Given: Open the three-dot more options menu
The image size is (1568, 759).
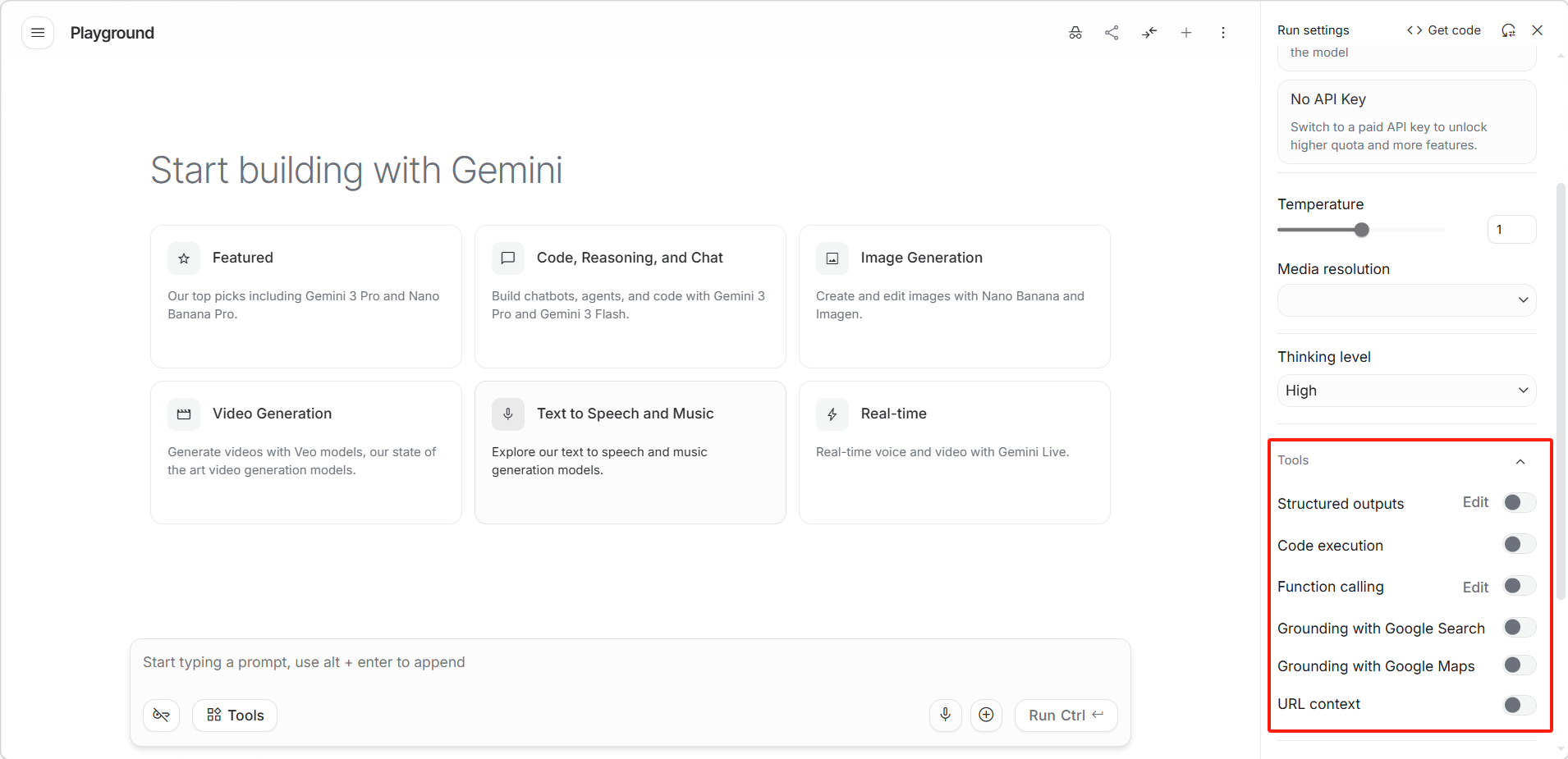Looking at the screenshot, I should pyautogui.click(x=1223, y=33).
